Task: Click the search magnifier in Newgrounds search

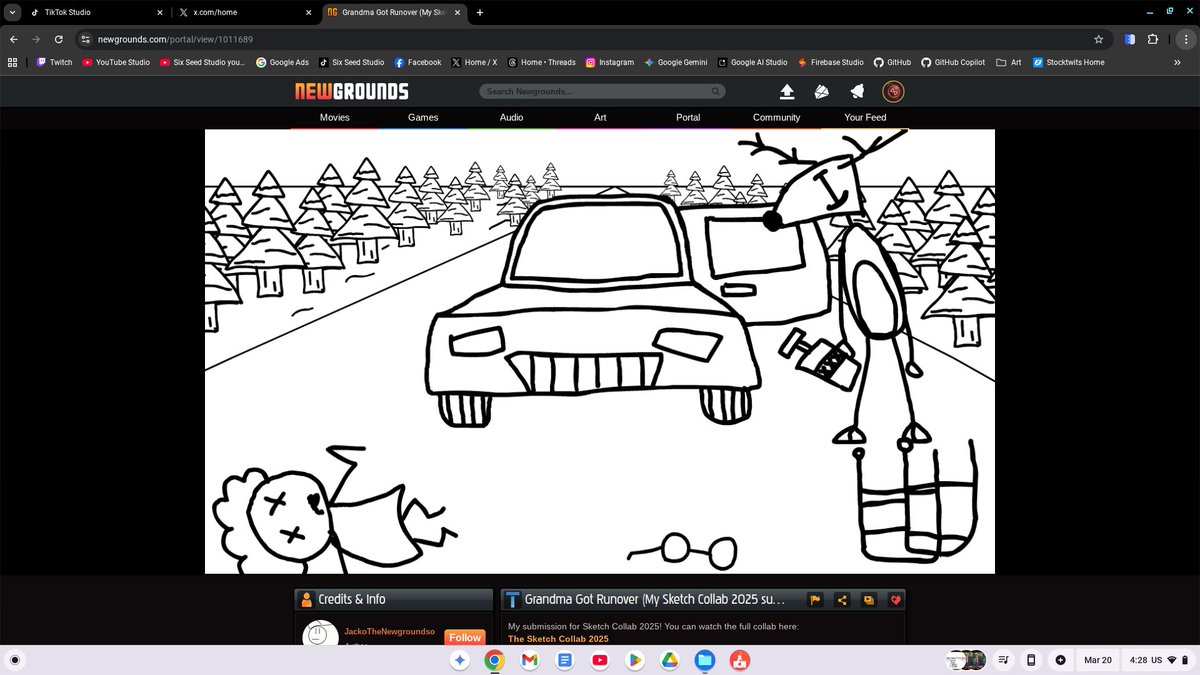Action: pyautogui.click(x=715, y=91)
